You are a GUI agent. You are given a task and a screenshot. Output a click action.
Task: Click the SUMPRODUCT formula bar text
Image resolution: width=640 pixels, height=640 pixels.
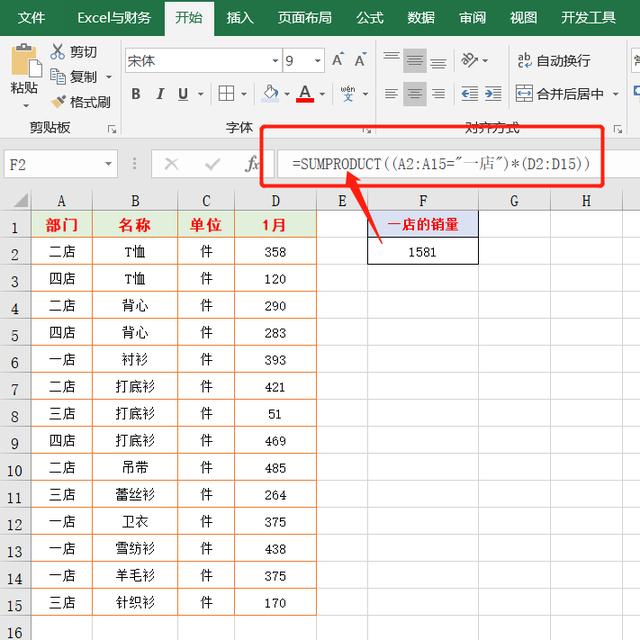(x=441, y=164)
